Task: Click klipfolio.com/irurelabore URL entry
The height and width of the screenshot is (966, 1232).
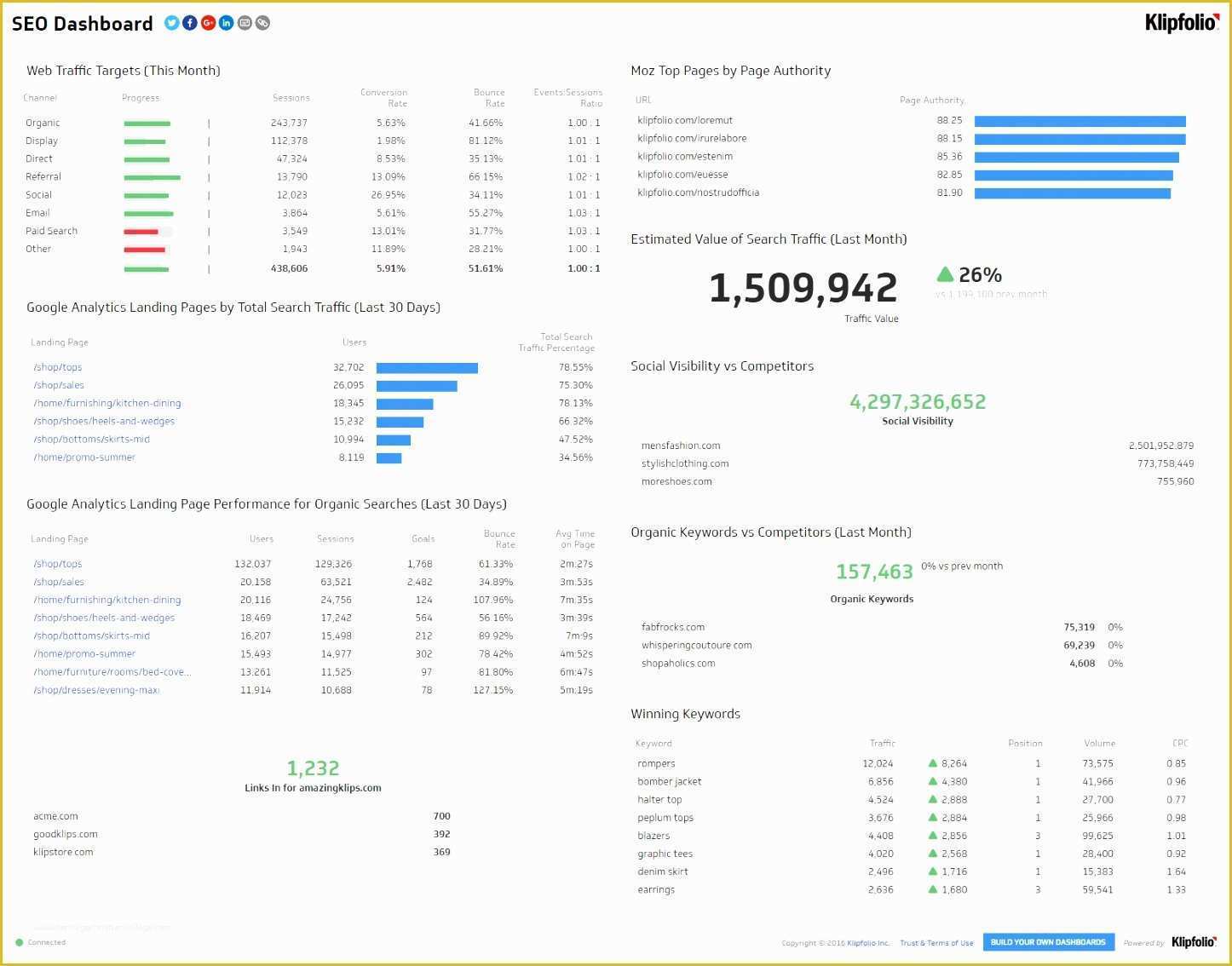Action: coord(692,138)
